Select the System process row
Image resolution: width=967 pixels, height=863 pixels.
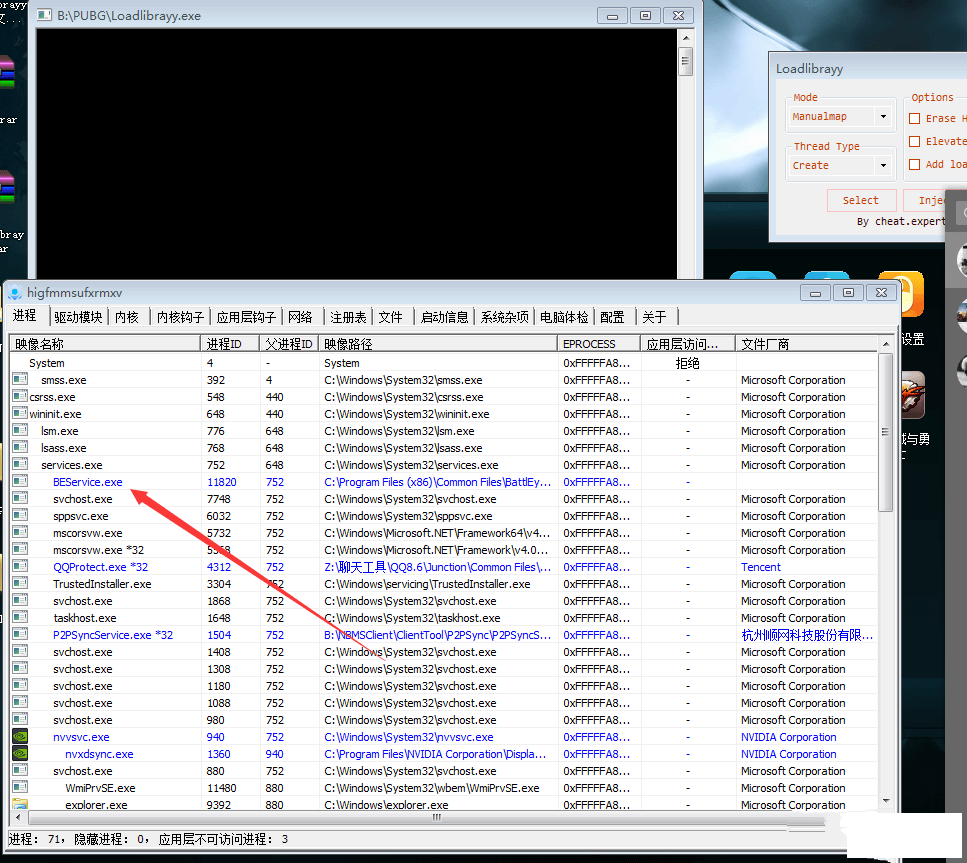pyautogui.click(x=443, y=363)
